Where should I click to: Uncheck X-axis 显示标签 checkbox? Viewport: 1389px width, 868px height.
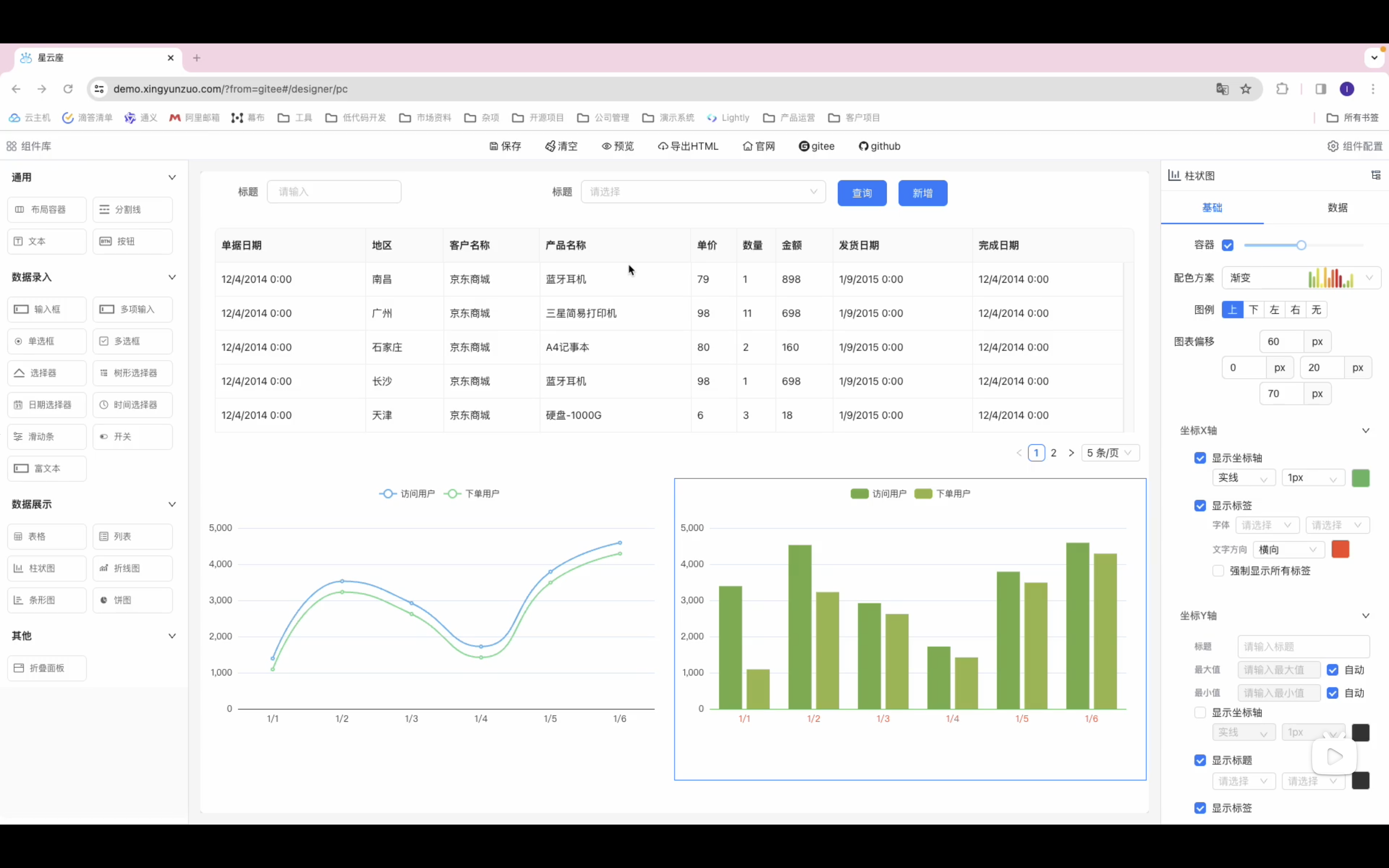[x=1200, y=506]
